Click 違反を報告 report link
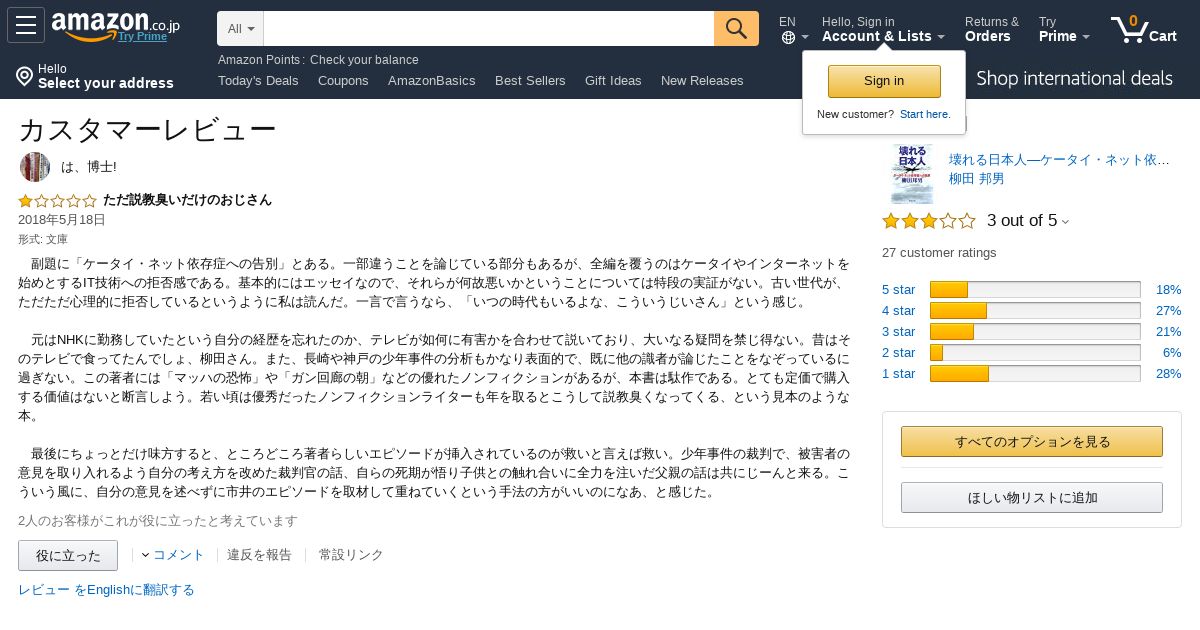The width and height of the screenshot is (1200, 630). click(259, 555)
